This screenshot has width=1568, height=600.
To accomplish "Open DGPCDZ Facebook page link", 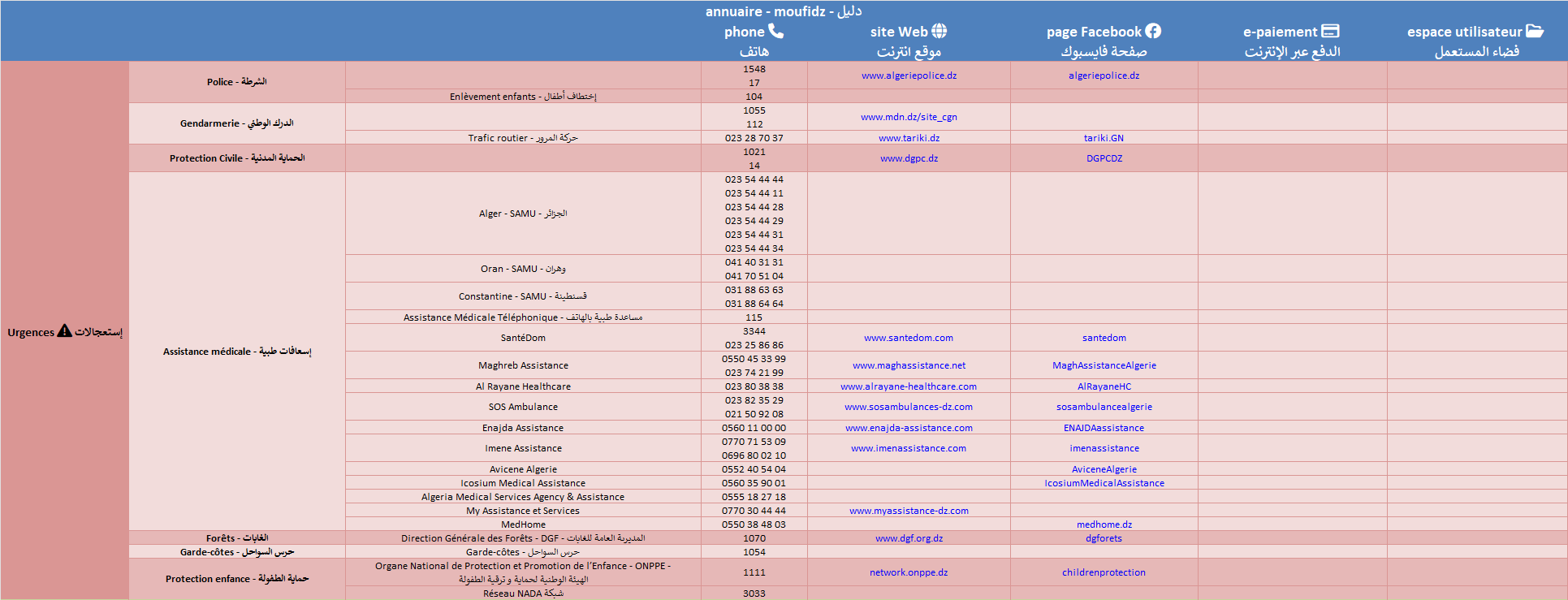I will pos(1104,158).
